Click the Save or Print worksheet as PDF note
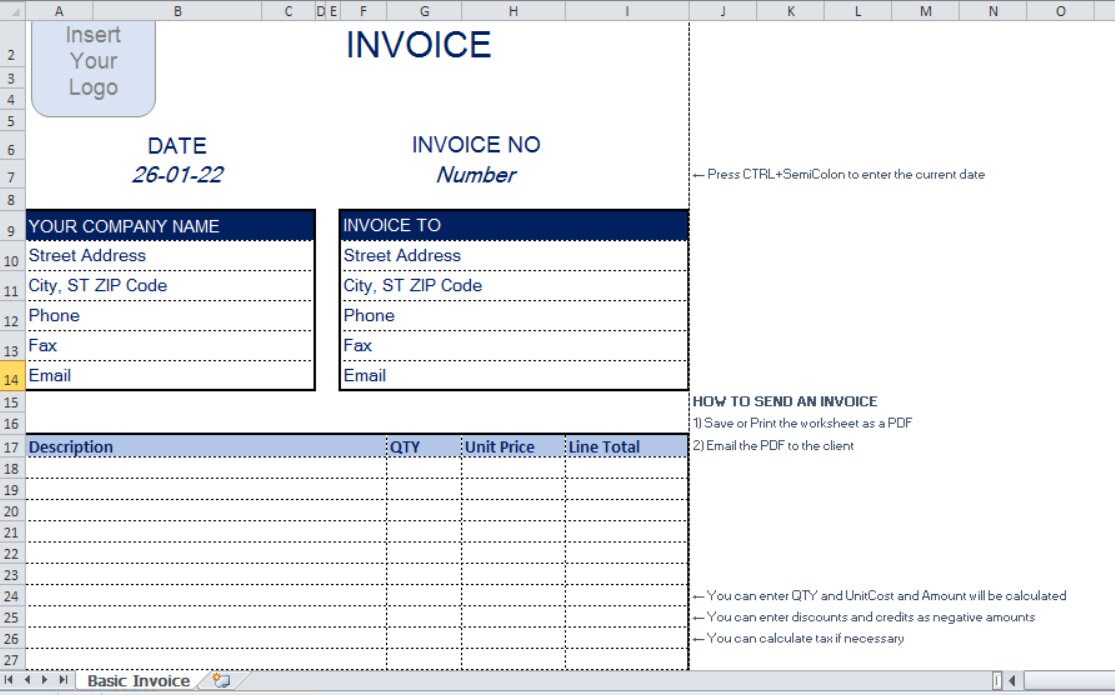1115x695 pixels. (802, 423)
